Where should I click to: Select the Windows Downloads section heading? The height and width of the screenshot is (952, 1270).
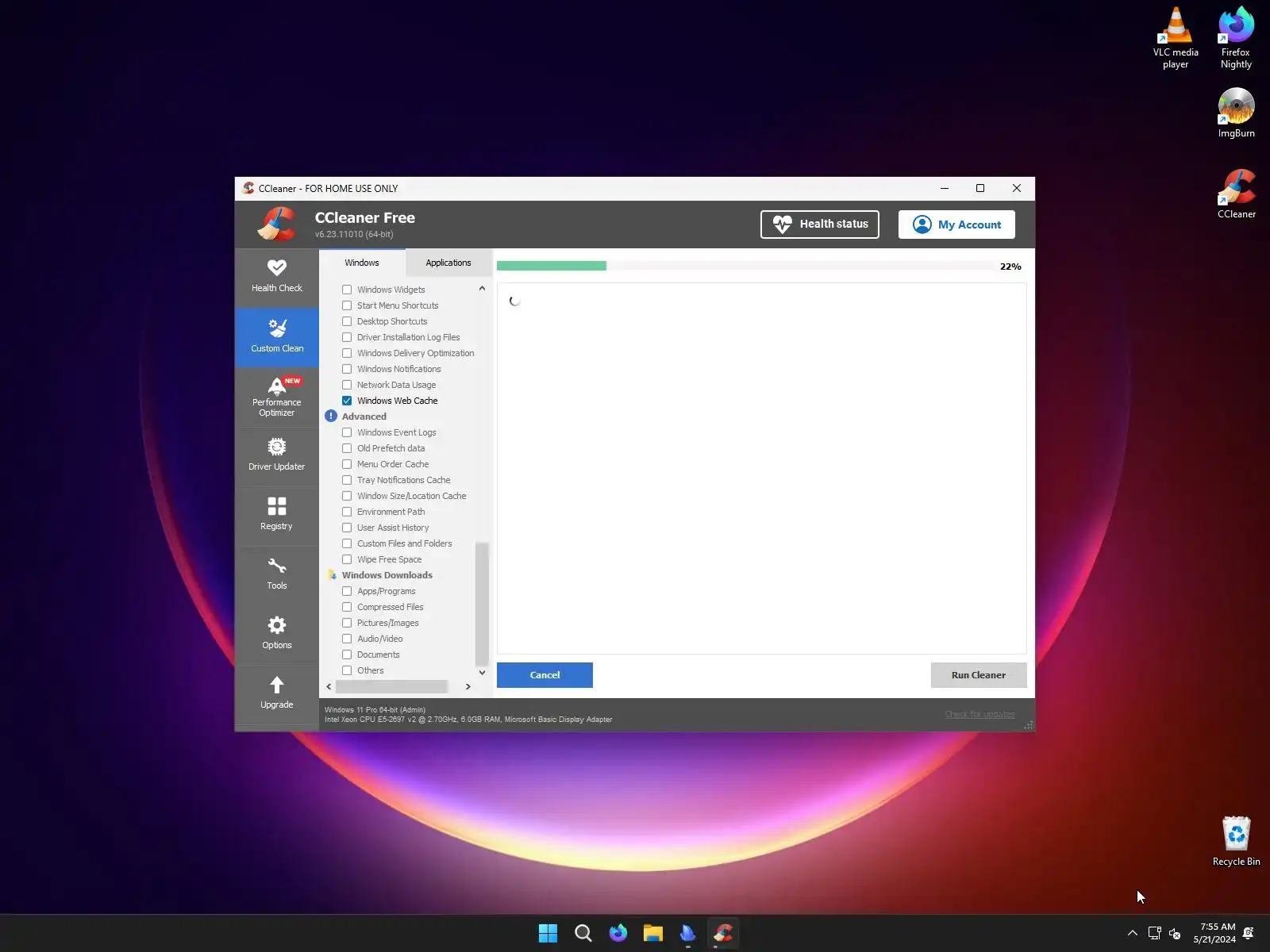(x=387, y=575)
